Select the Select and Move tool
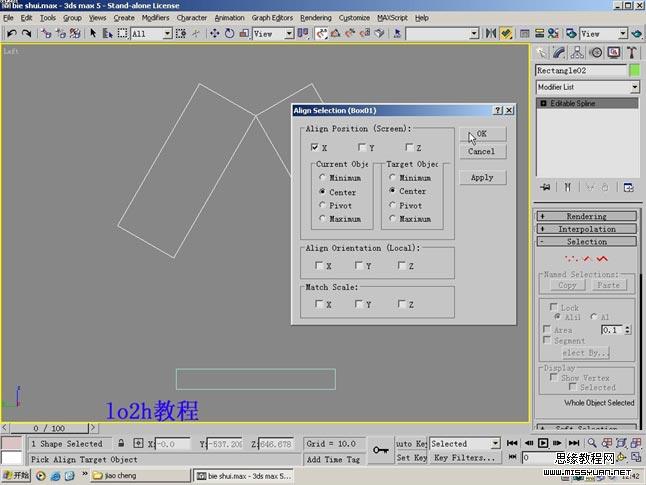The height and width of the screenshot is (485, 646). (x=215, y=33)
